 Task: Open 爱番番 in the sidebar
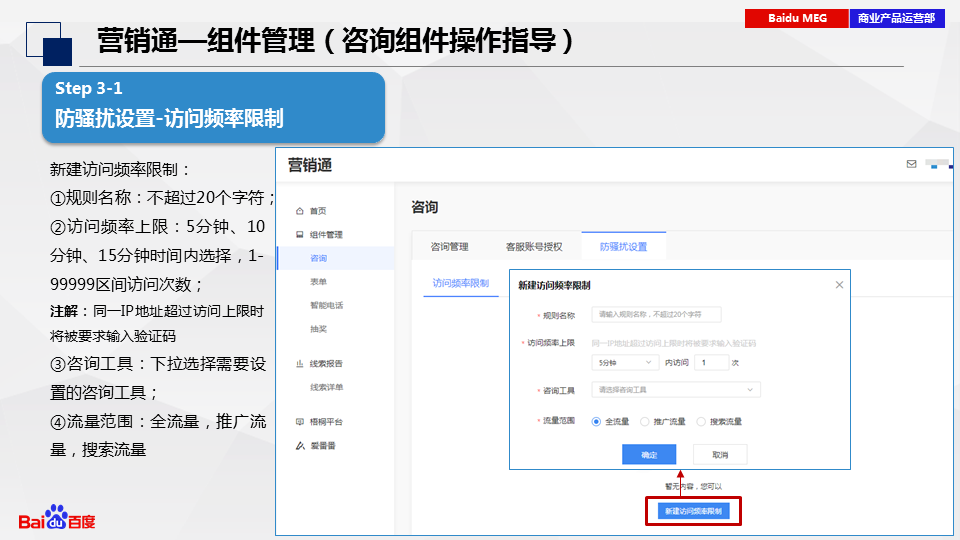[x=323, y=446]
